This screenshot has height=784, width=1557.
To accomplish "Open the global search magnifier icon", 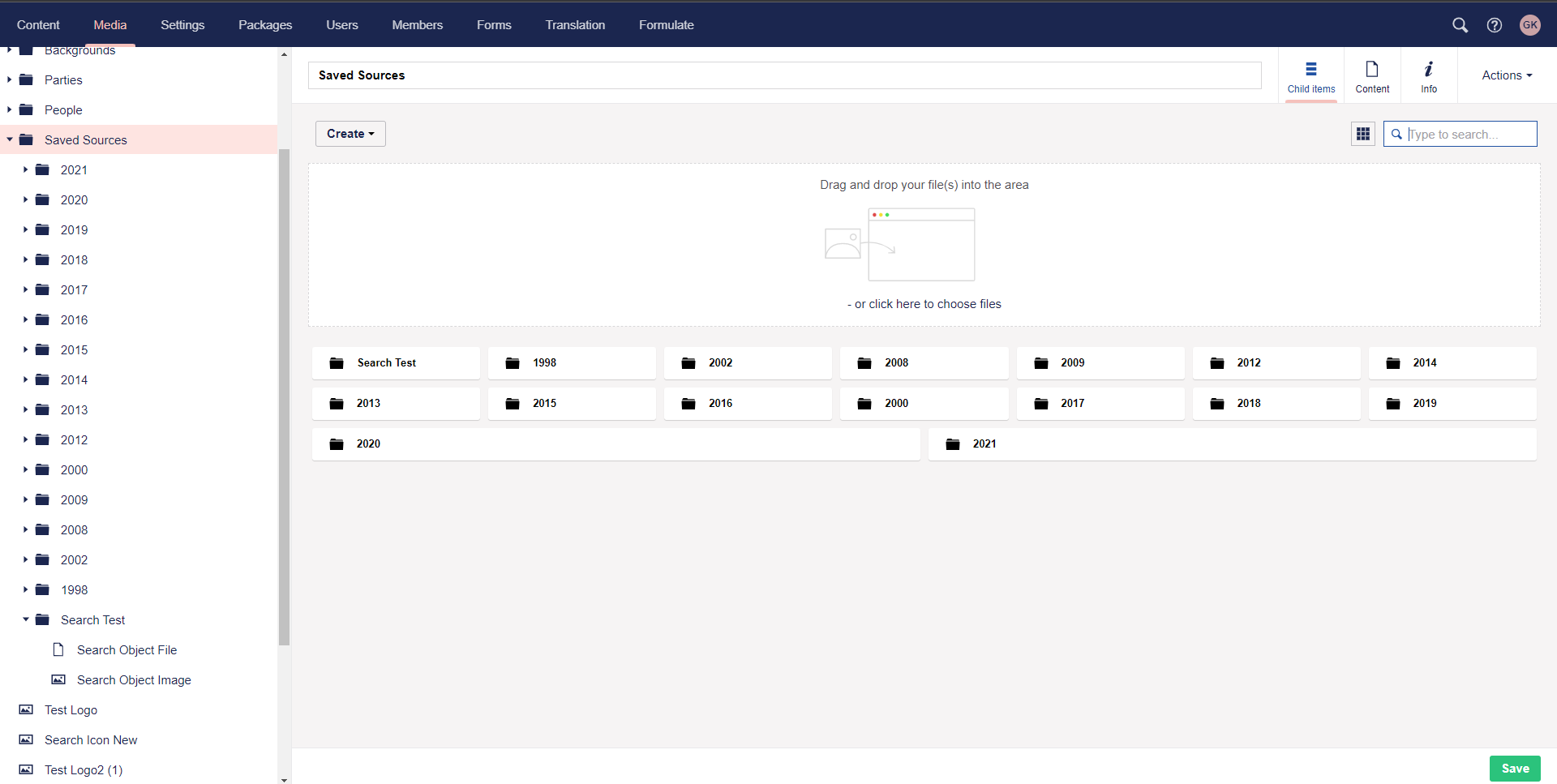I will tap(1460, 25).
